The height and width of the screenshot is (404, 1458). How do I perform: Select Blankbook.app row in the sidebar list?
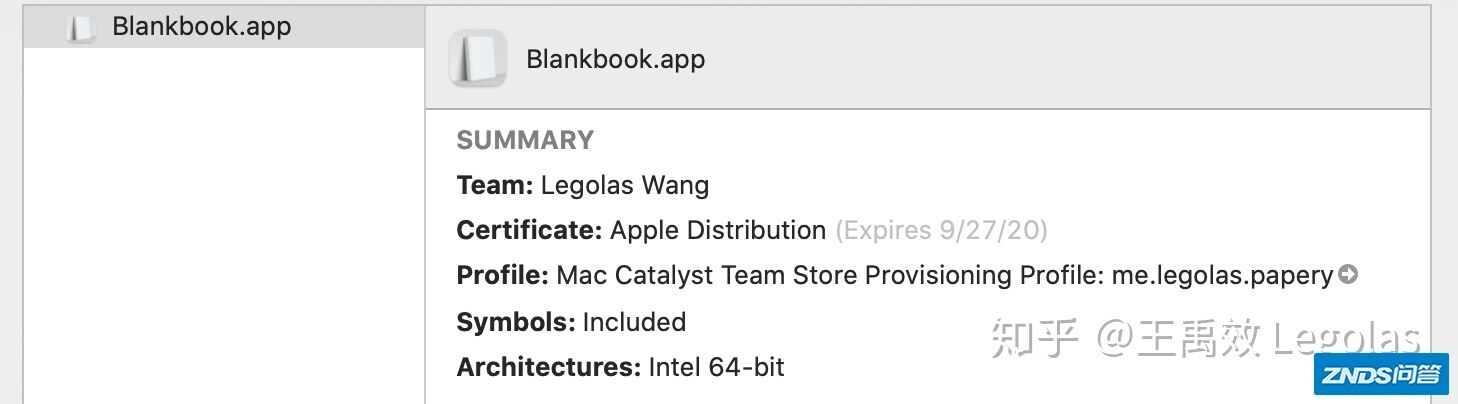pyautogui.click(x=223, y=27)
